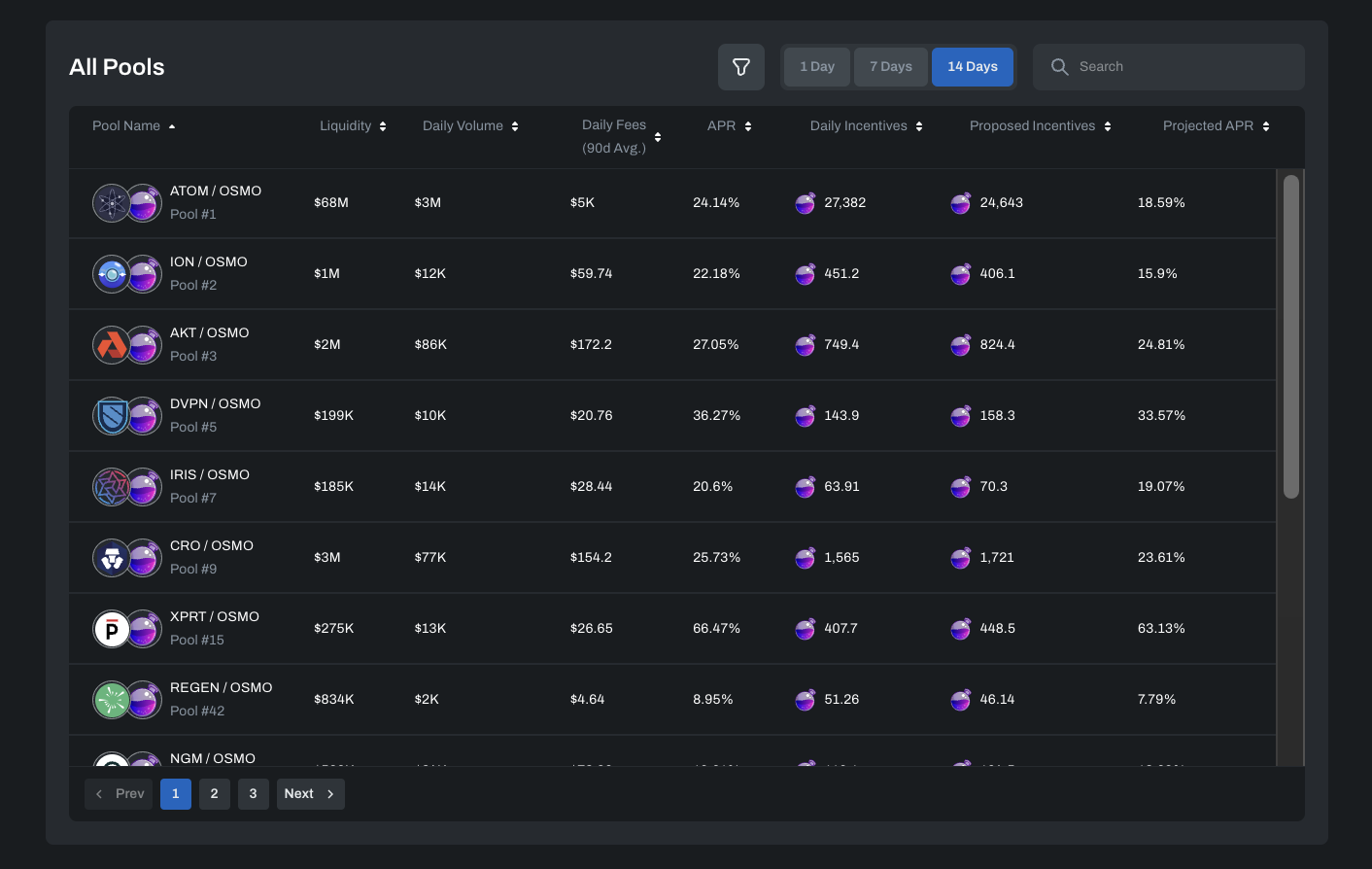This screenshot has height=869, width=1372.
Task: Sort table by Projected APR column
Action: 1217,126
